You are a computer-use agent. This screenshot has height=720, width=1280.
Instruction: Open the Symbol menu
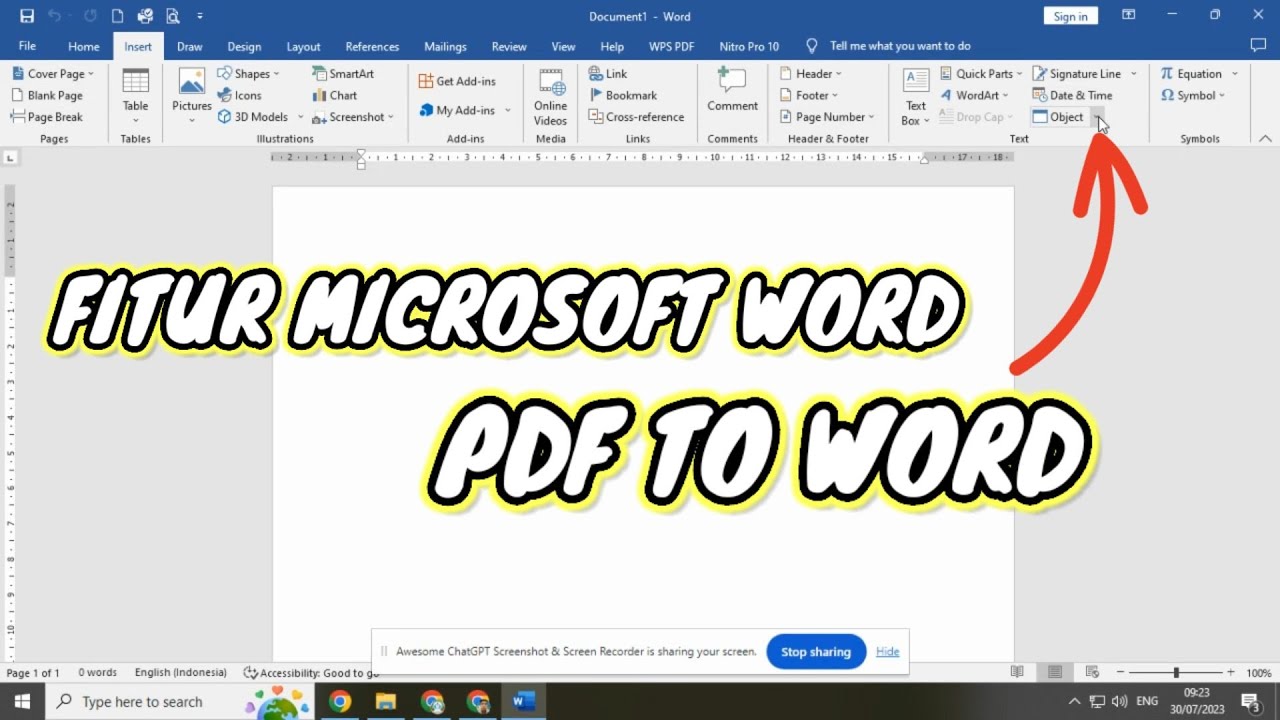point(1193,95)
